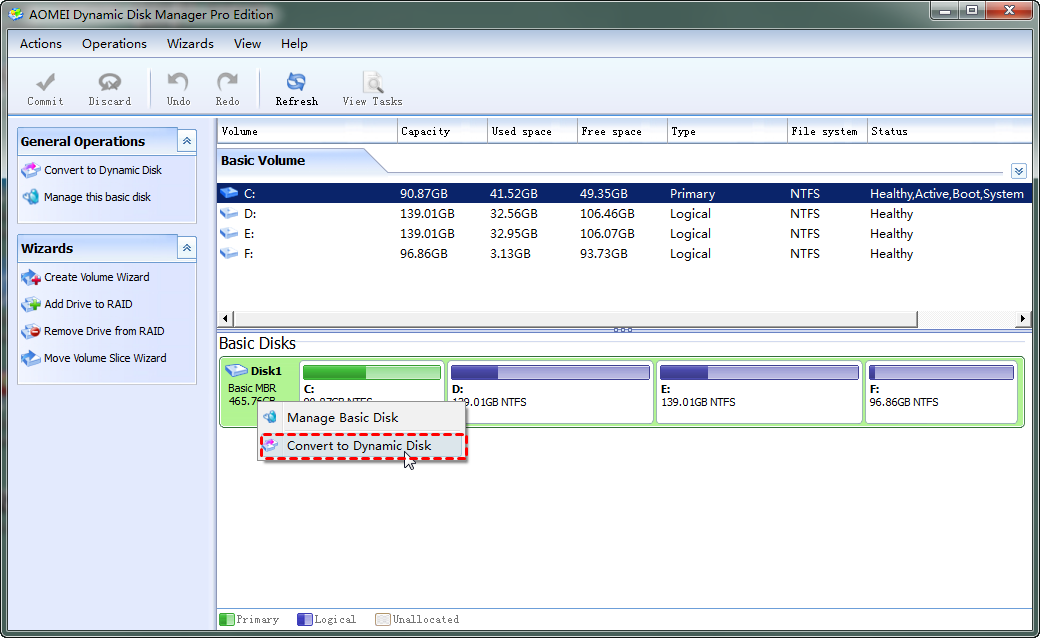Launch Create Volume Wizard link
The height and width of the screenshot is (638, 1040).
point(97,277)
